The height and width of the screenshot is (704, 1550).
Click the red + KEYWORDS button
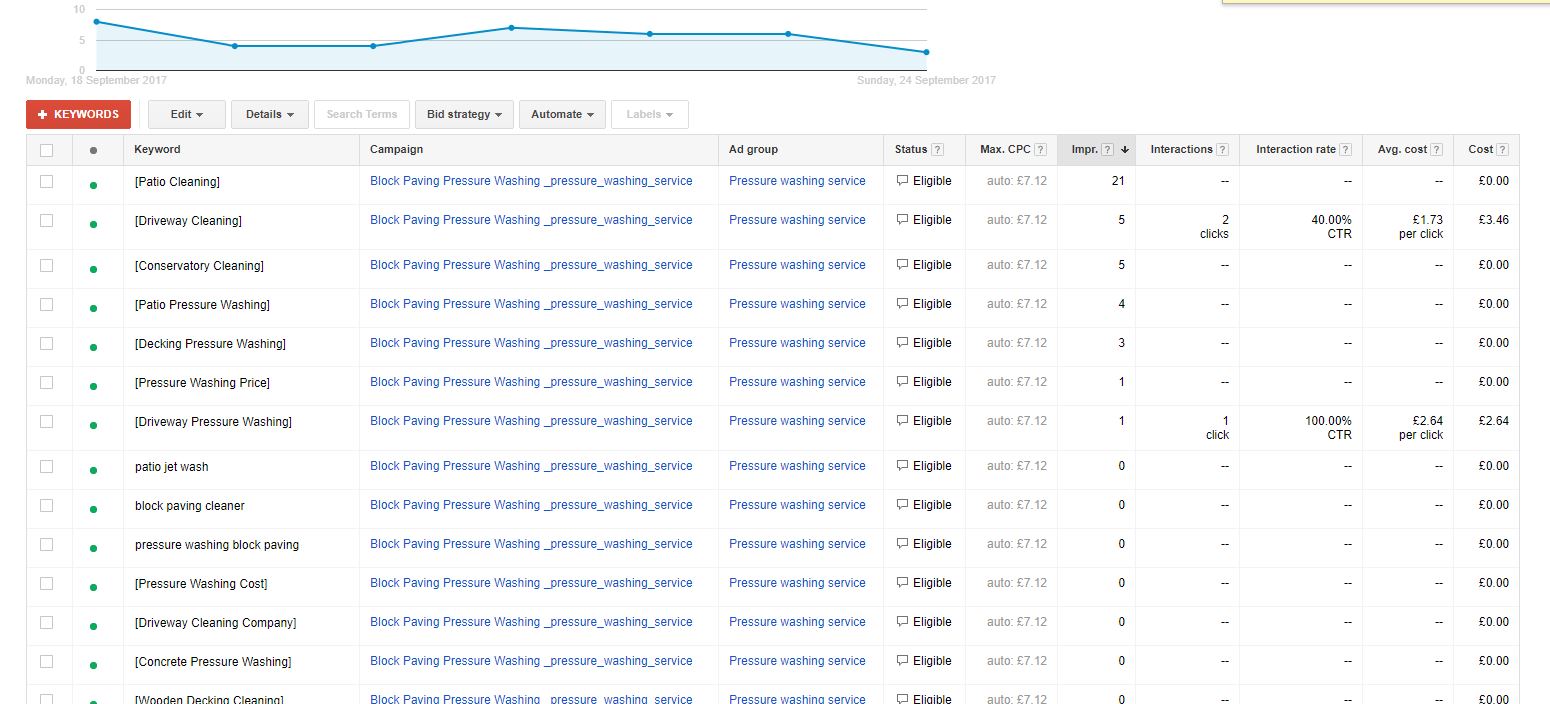[x=78, y=114]
